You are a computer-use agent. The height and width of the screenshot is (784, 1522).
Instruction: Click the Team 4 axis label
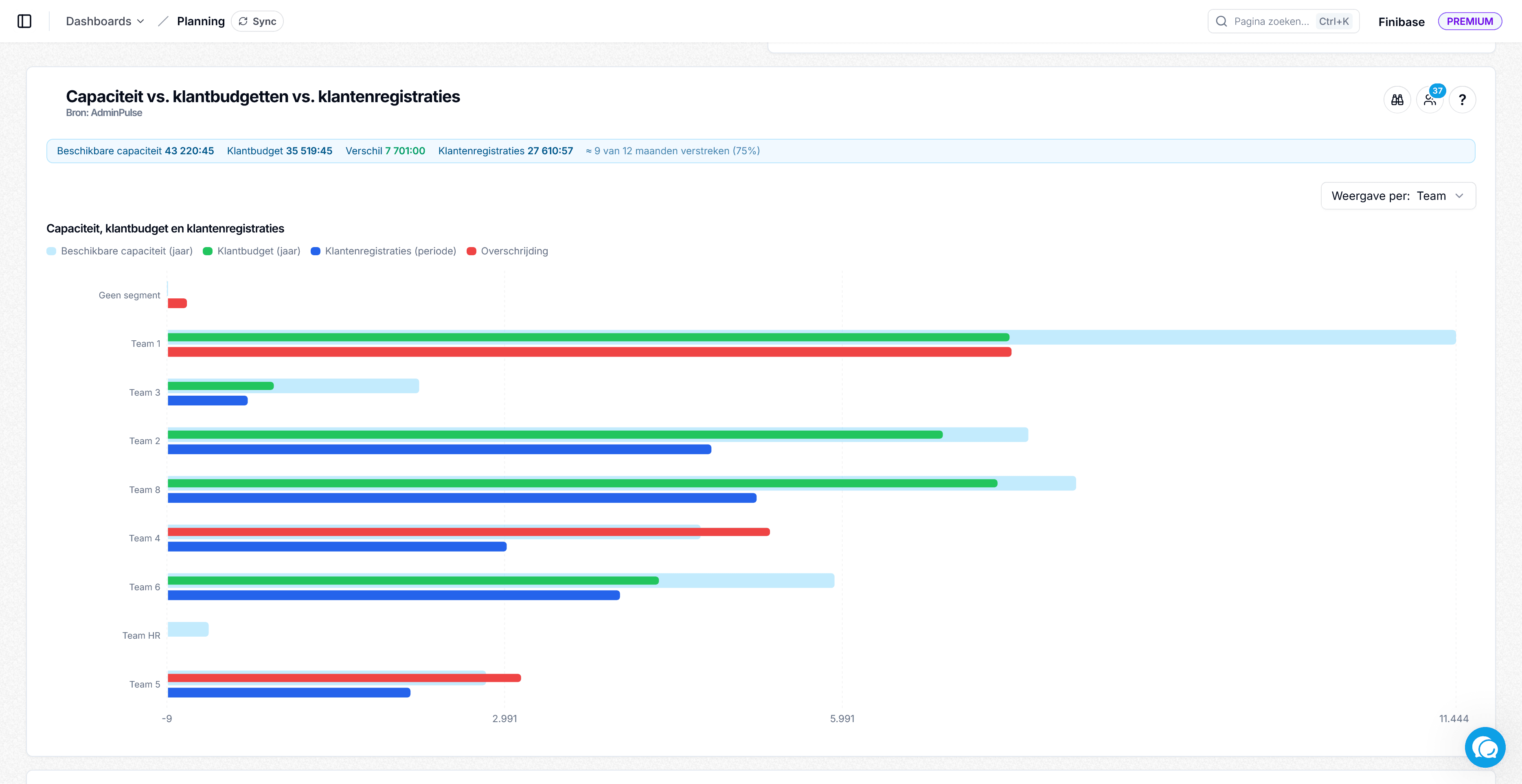(x=145, y=538)
